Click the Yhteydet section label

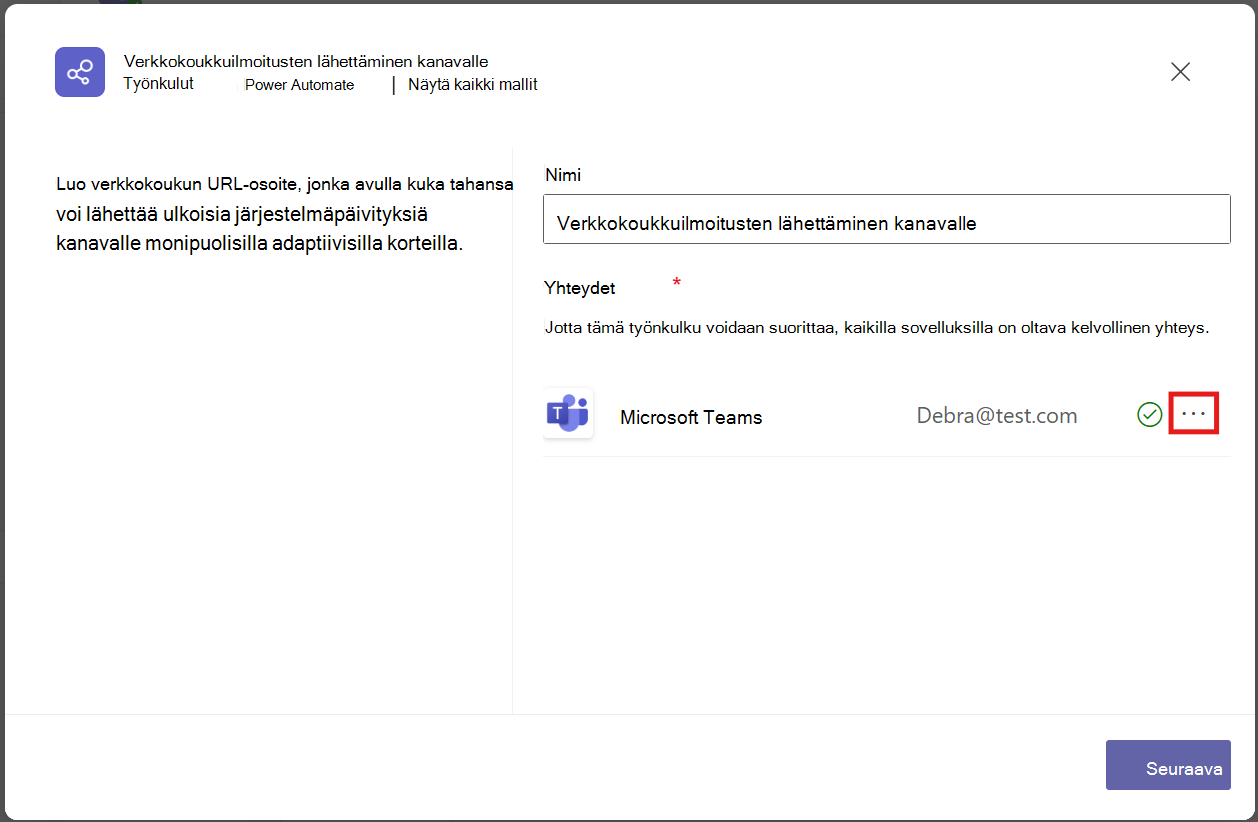click(580, 288)
